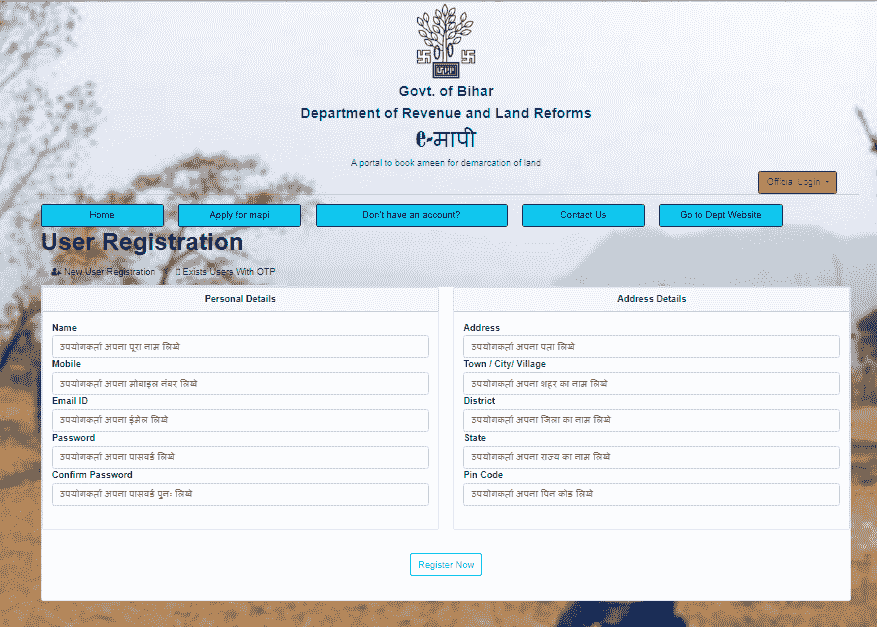Viewport: 877px width, 627px height.
Task: Click the portal tagline about booking ameen
Action: point(446,163)
